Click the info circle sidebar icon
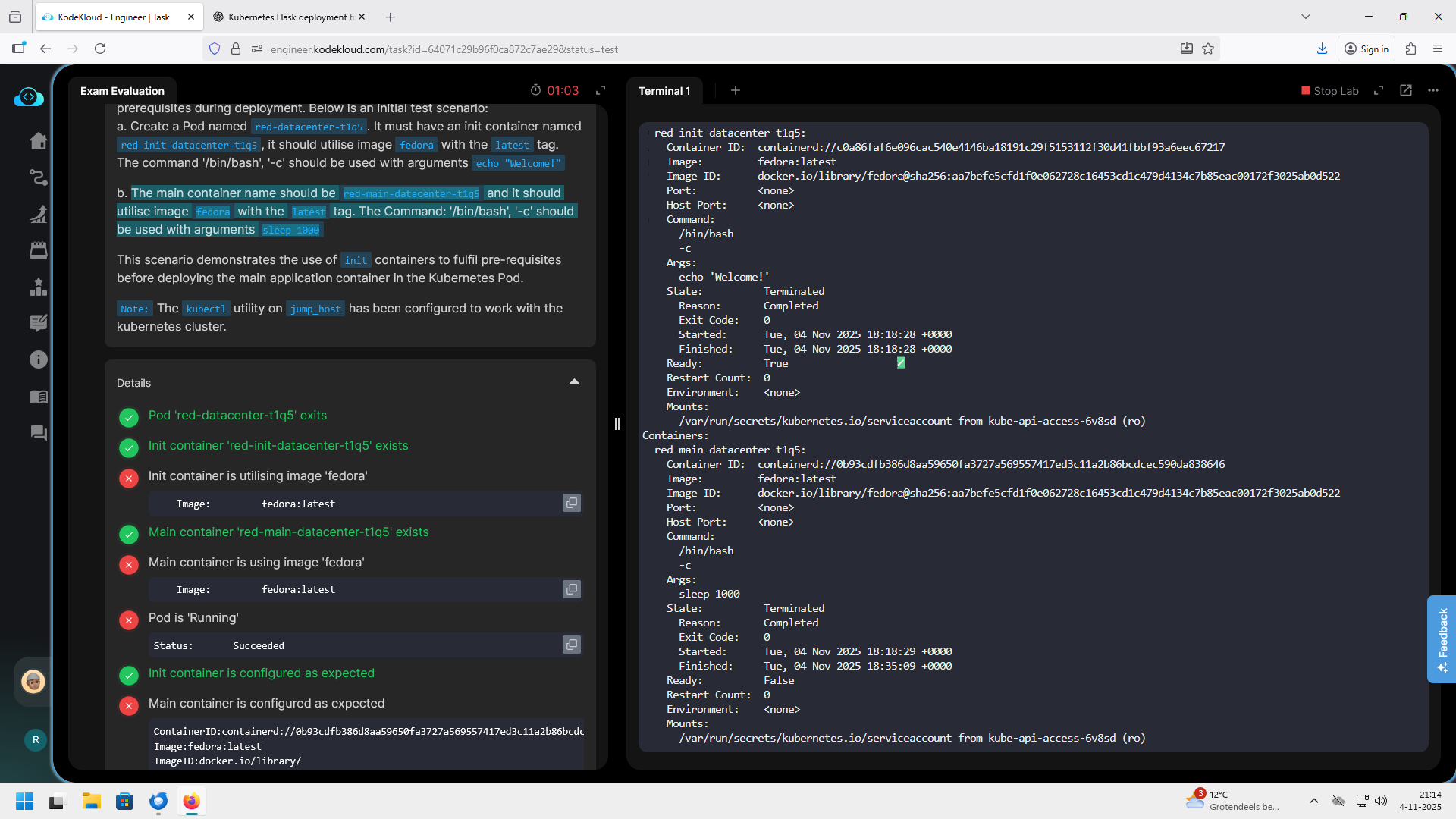The height and width of the screenshot is (819, 1456). click(x=38, y=359)
